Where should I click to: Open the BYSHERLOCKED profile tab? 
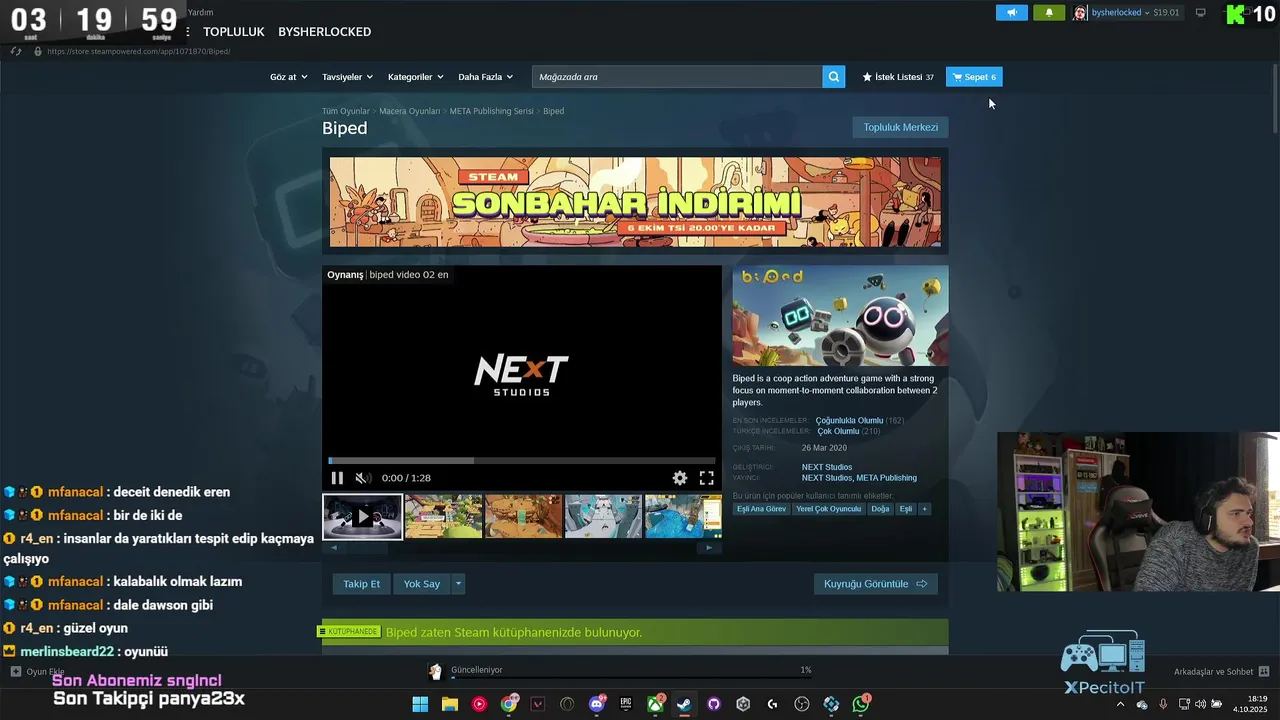pos(324,32)
